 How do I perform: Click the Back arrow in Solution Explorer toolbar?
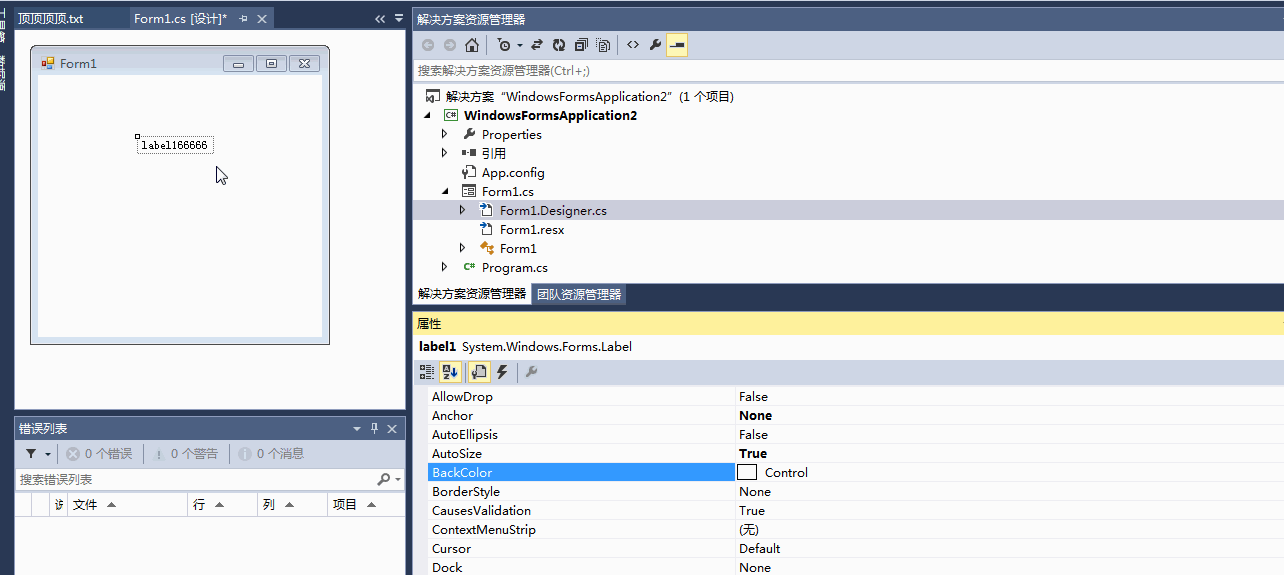pyautogui.click(x=428, y=45)
